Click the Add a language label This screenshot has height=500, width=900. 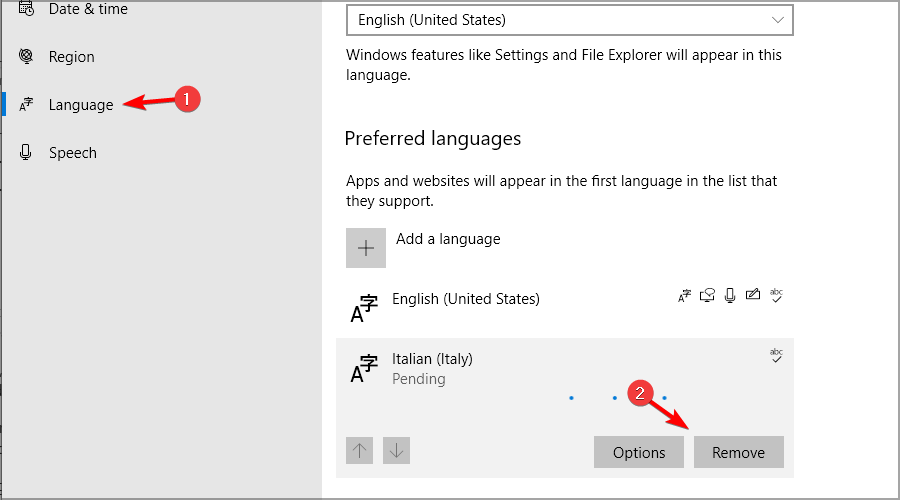click(x=448, y=239)
